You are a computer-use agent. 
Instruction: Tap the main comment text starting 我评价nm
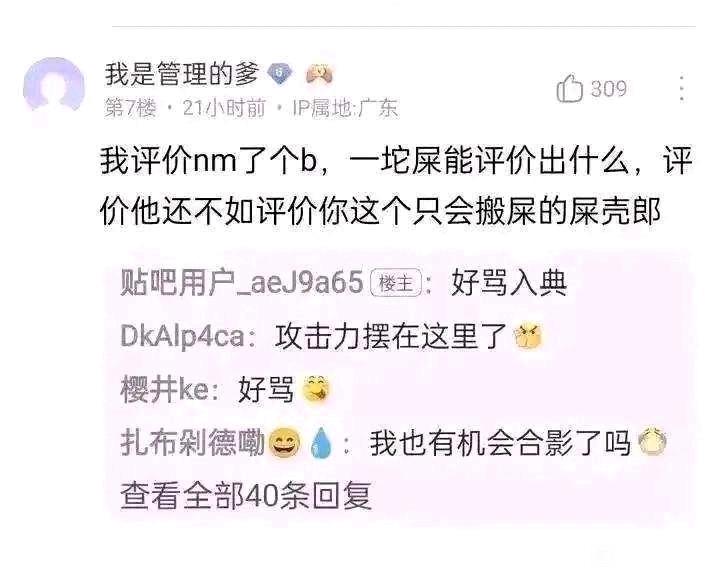click(396, 186)
